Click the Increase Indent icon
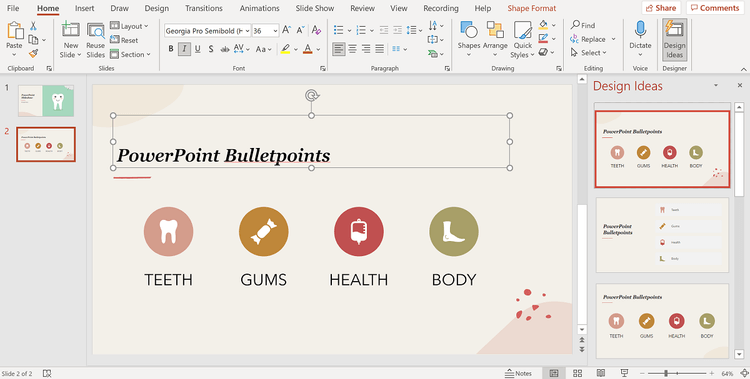Viewport: 750px width, 379px height. pos(397,31)
